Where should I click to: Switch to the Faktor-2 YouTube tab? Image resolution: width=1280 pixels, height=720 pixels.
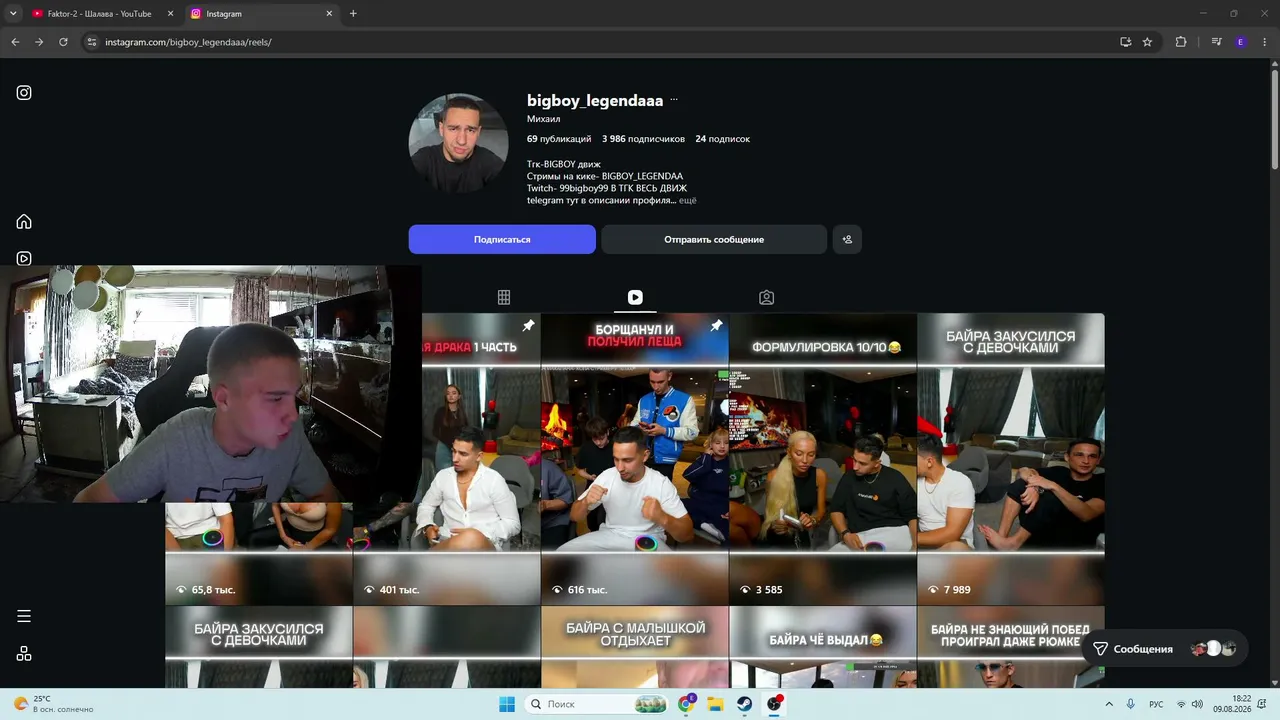point(100,14)
